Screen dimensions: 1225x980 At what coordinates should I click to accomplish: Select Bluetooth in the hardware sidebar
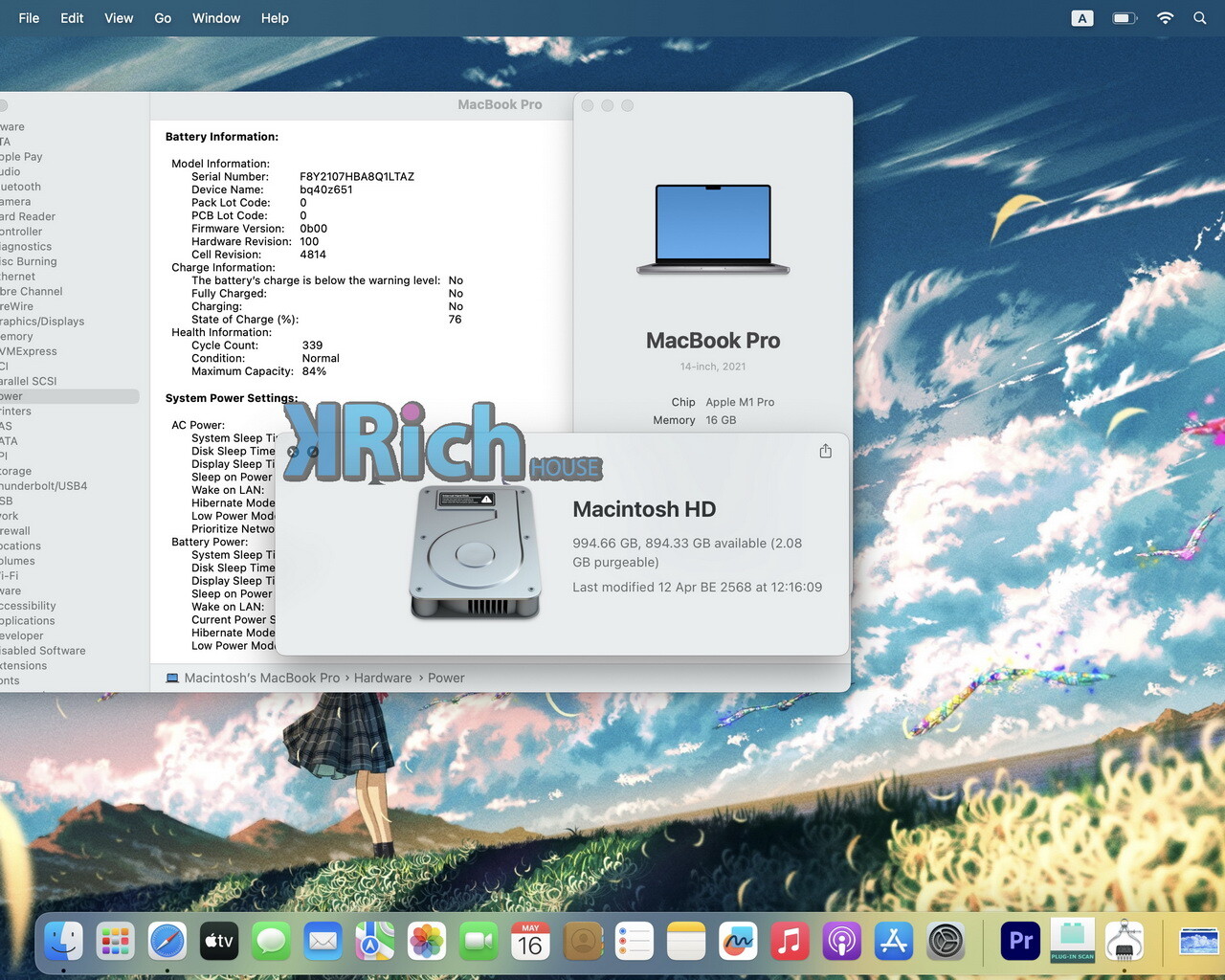21,187
